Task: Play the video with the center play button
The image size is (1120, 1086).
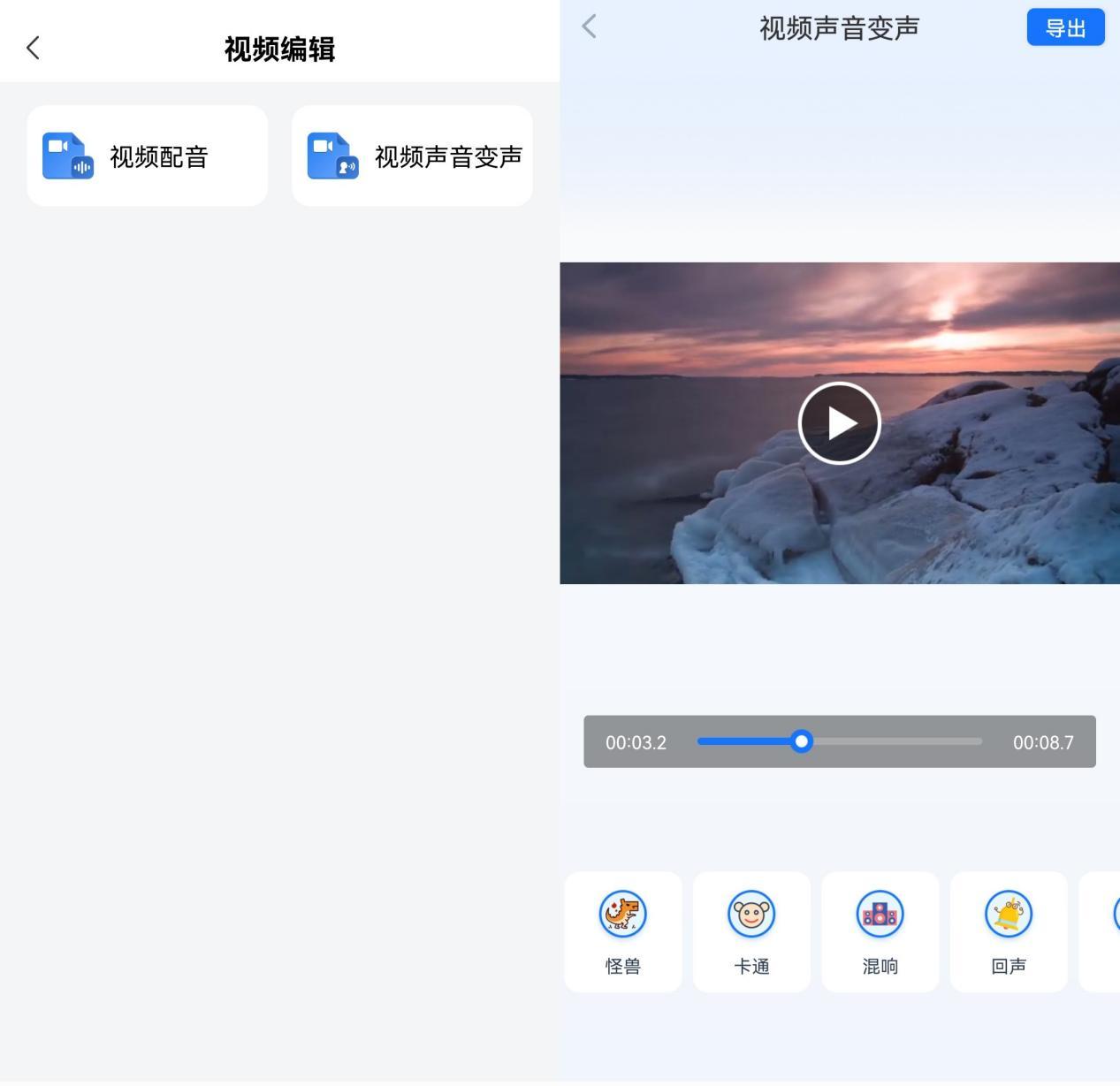Action: coord(839,423)
